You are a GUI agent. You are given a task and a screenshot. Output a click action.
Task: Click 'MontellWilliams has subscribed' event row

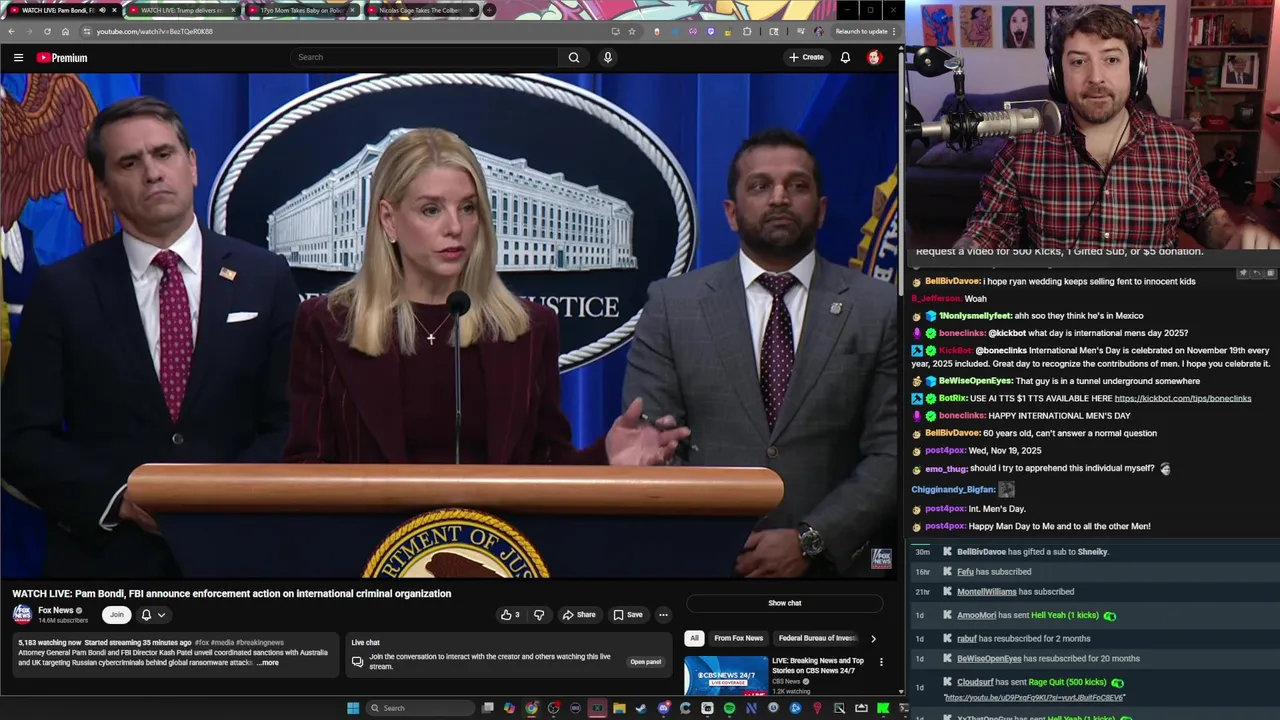(1094, 592)
